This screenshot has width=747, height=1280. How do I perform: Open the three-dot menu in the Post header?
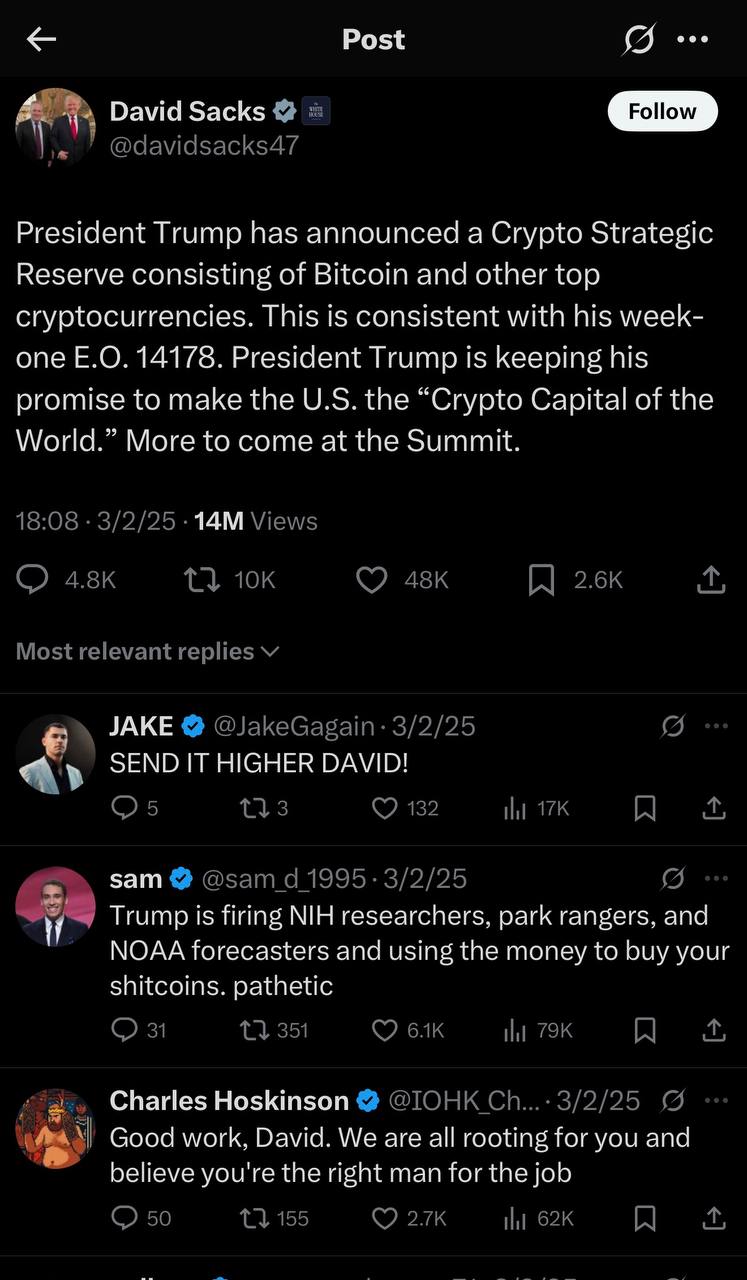692,40
